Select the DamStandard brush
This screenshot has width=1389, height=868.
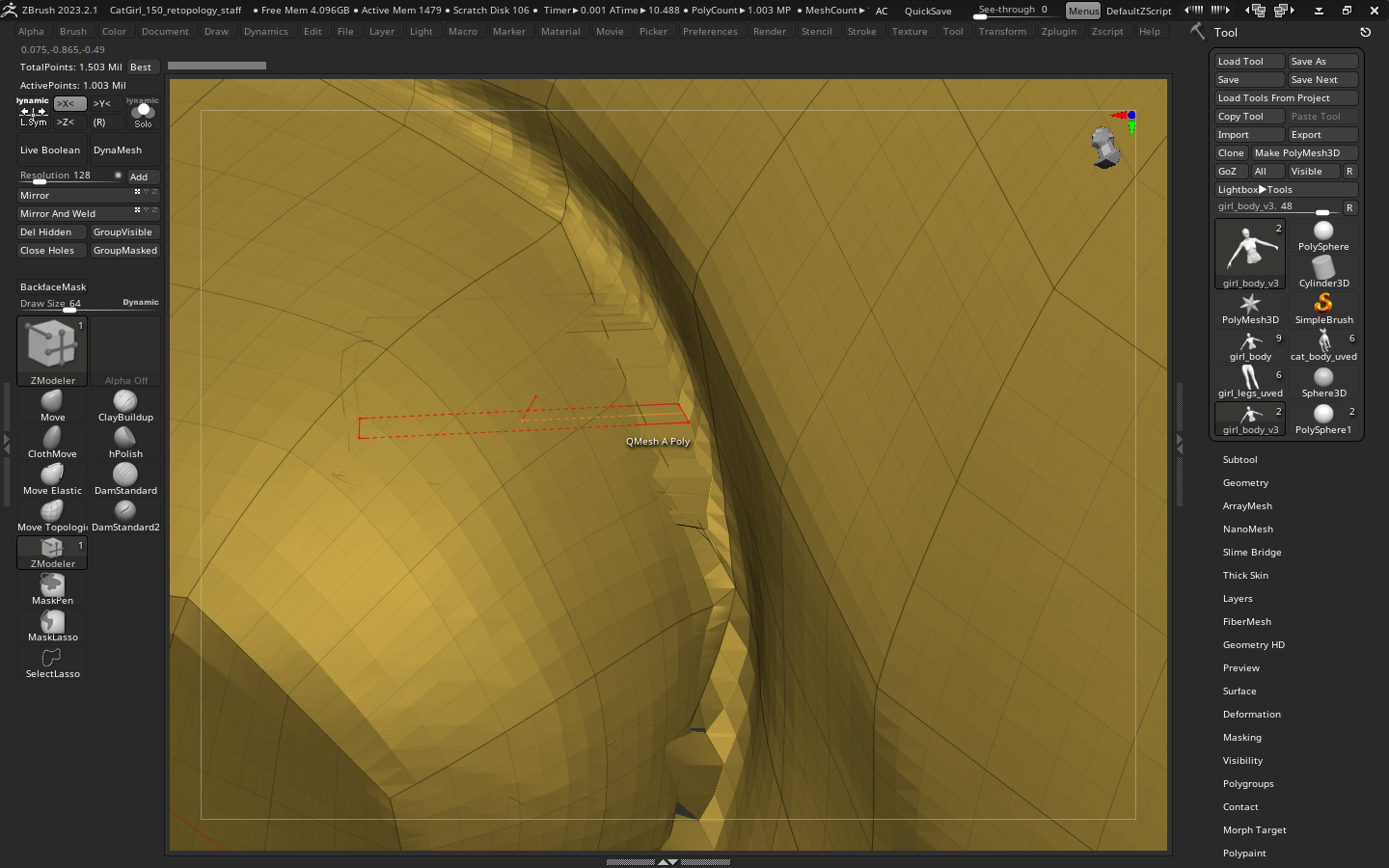(125, 475)
